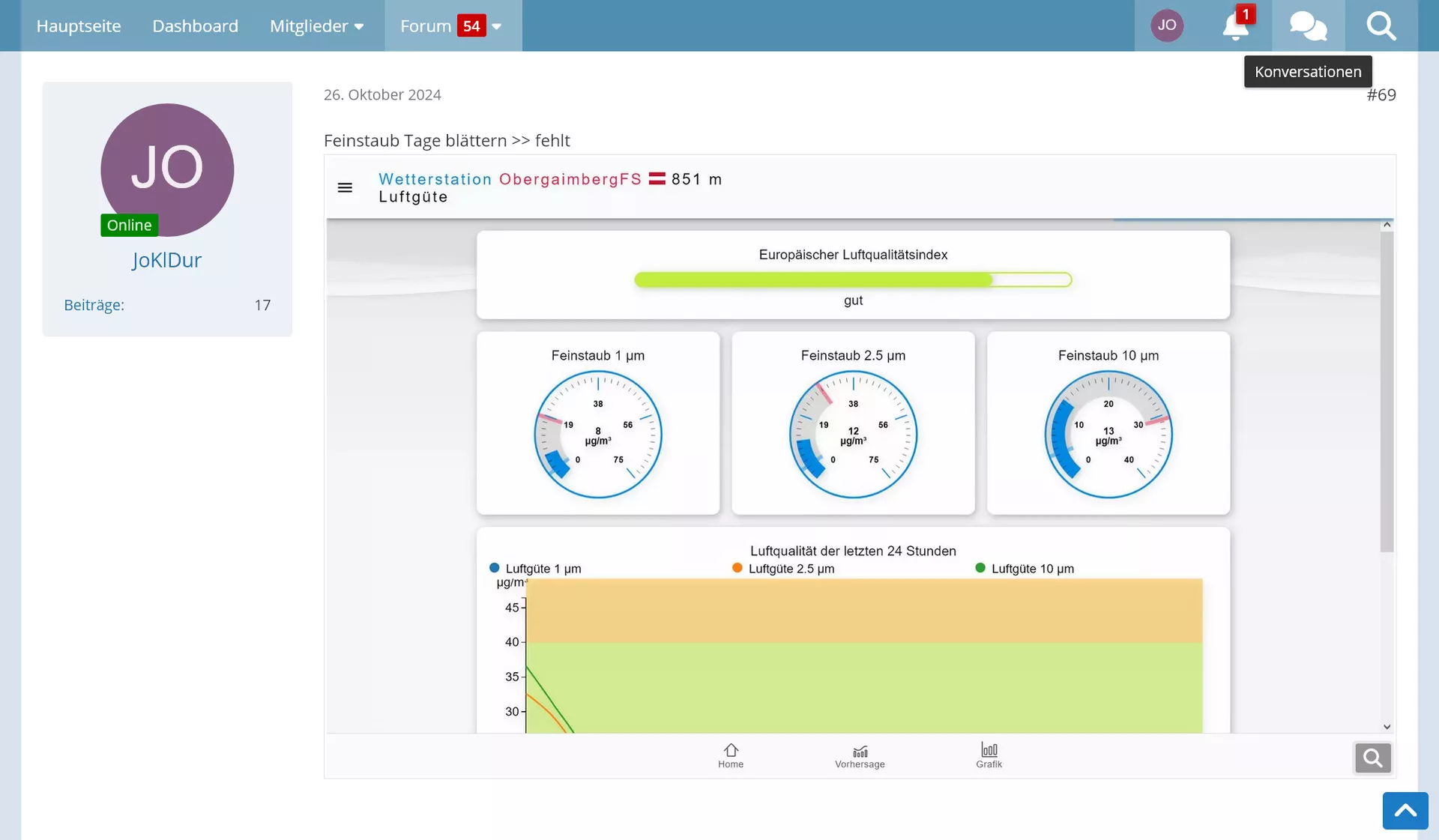The image size is (1439, 840).
Task: Open the search magnifier in top navigation
Action: pyautogui.click(x=1381, y=26)
